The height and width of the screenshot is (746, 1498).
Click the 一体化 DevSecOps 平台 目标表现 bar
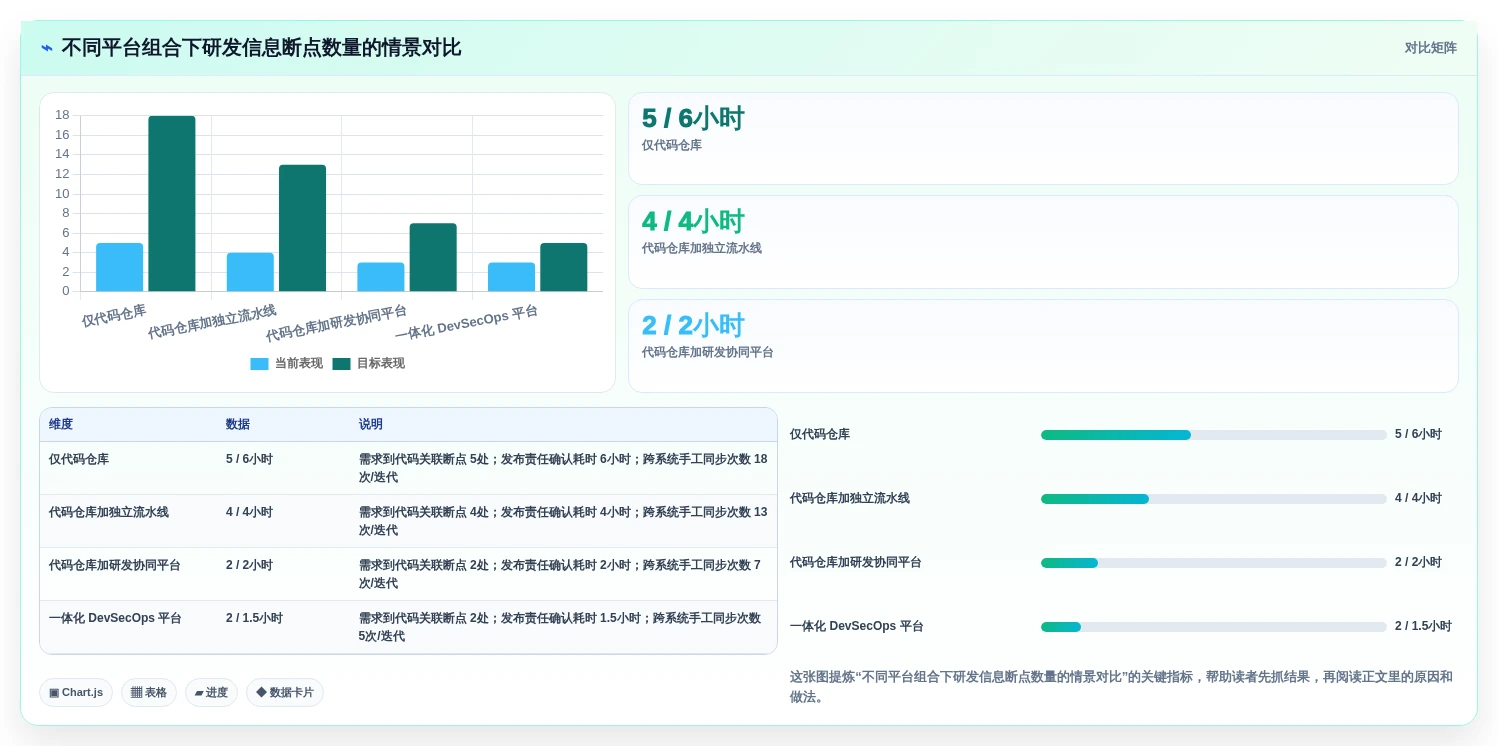click(x=564, y=267)
